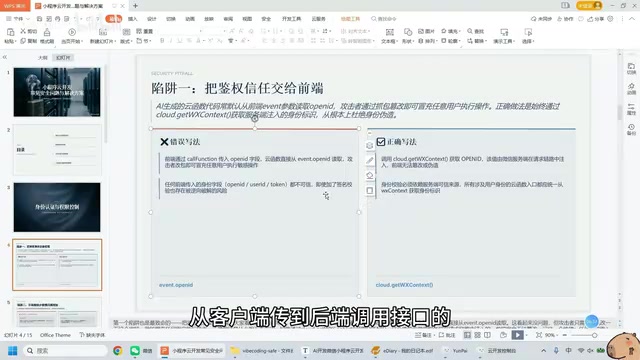The height and width of the screenshot is (360, 640).
Task: Open the Insert (插入) ribbon tab
Action: (133, 19)
